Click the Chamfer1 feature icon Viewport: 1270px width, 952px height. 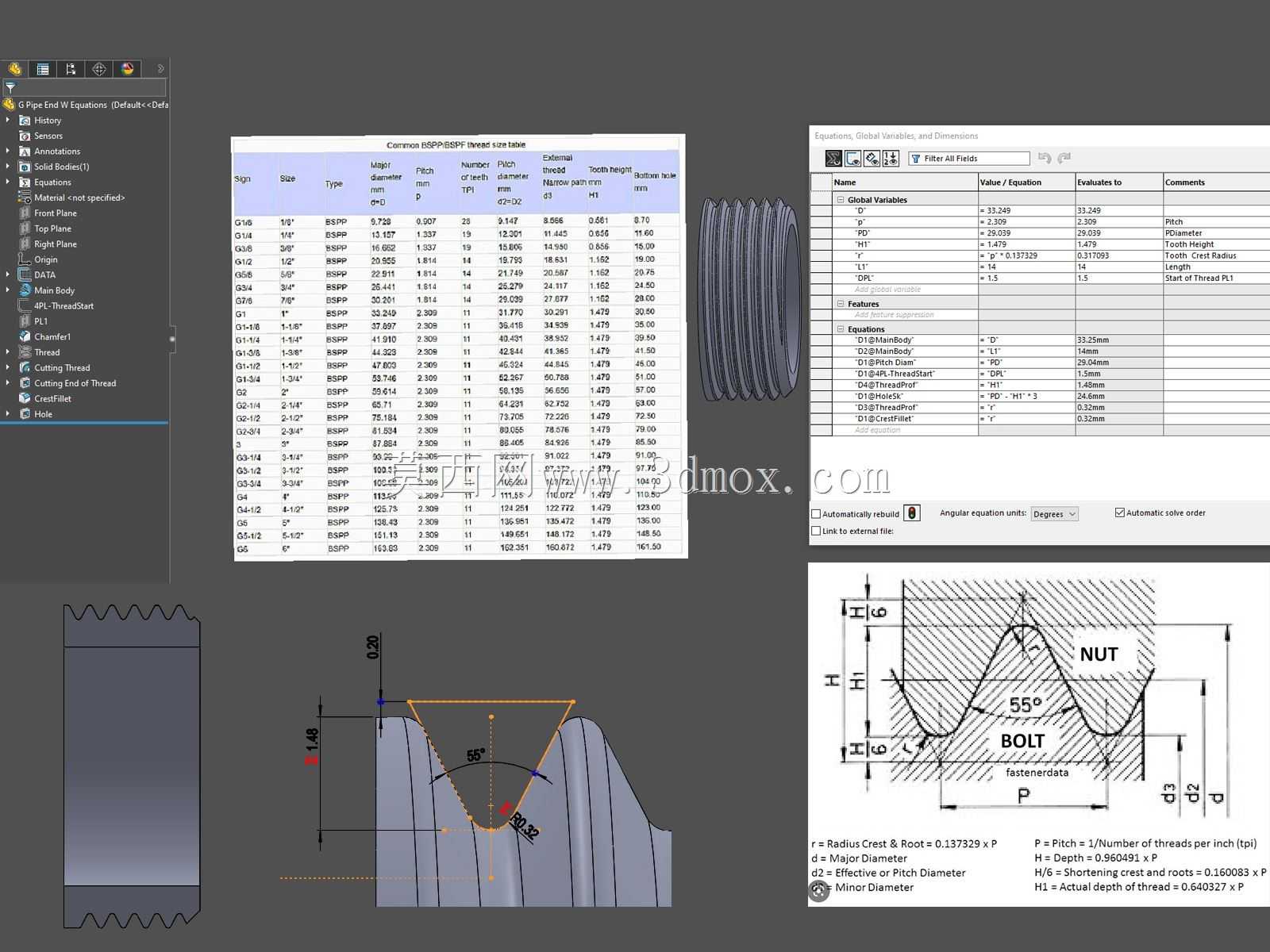coord(25,336)
